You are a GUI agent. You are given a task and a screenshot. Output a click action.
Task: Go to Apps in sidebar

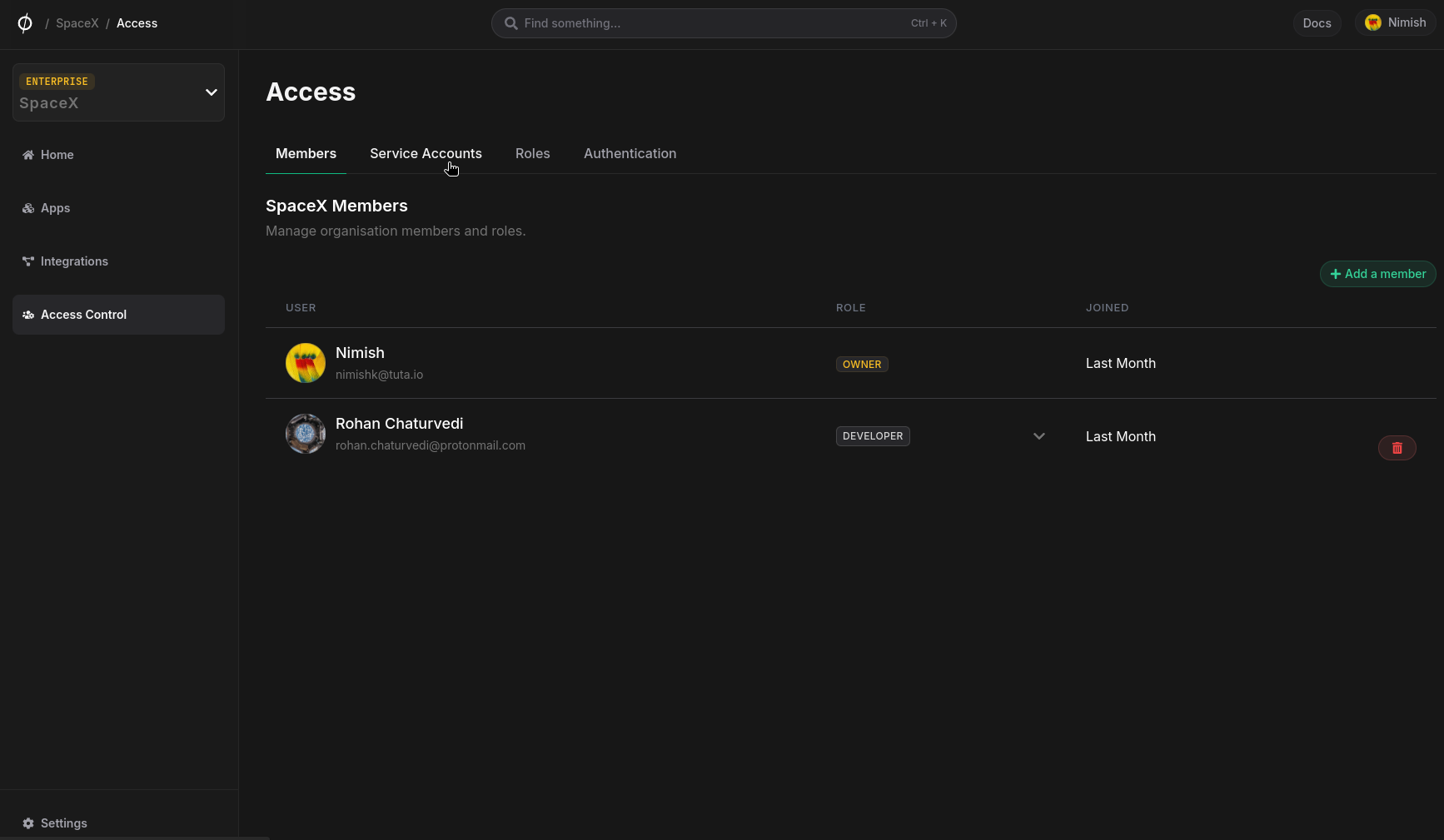click(x=118, y=208)
